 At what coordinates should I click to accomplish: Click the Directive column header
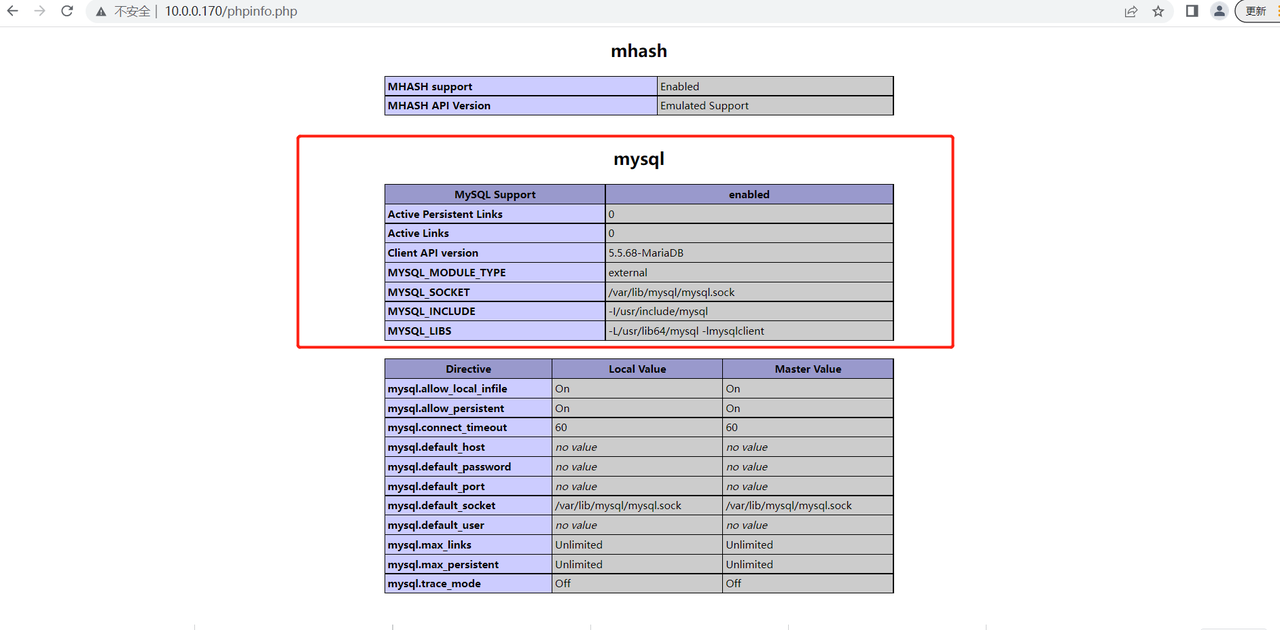click(x=468, y=369)
